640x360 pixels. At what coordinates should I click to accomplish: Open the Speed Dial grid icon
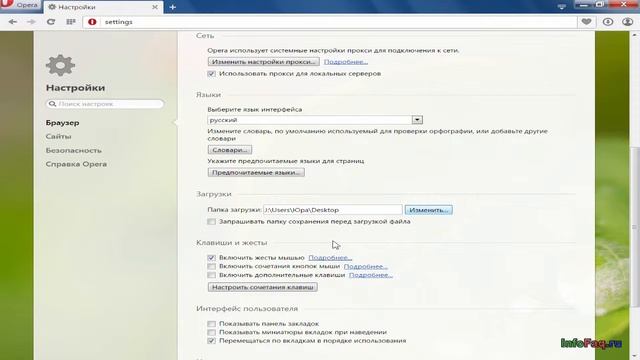click(71, 22)
